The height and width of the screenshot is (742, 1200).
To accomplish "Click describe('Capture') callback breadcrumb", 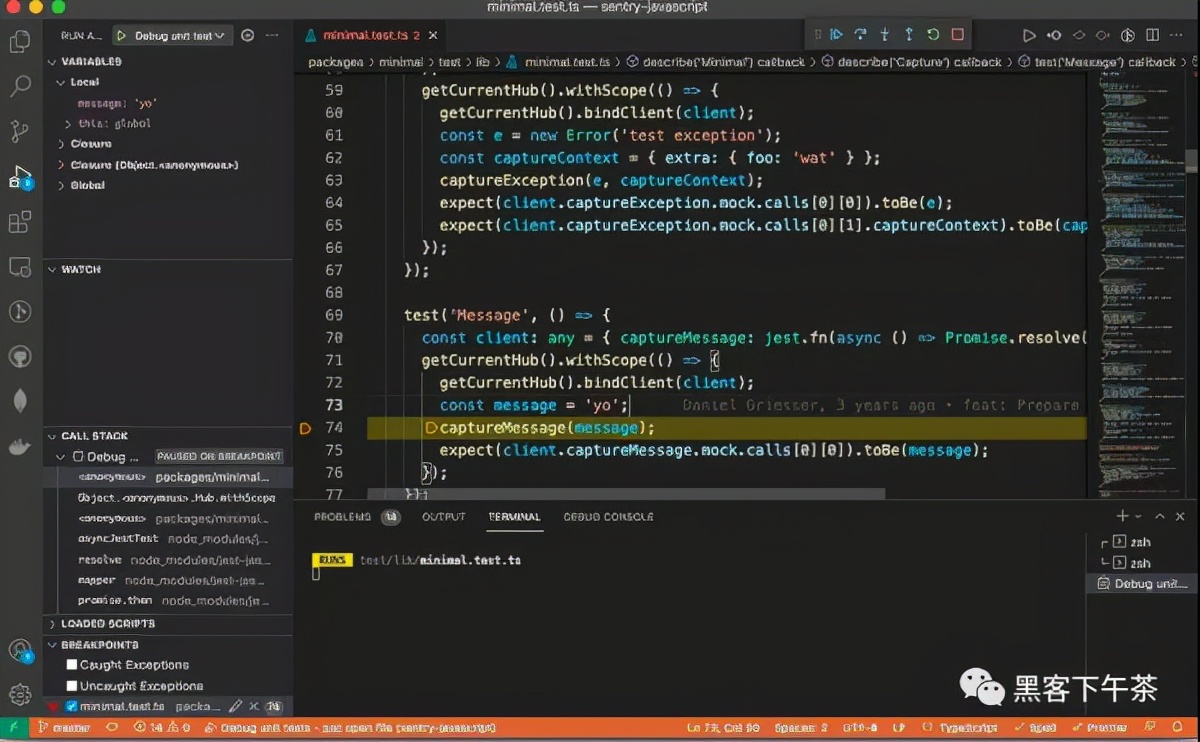I will [911, 62].
